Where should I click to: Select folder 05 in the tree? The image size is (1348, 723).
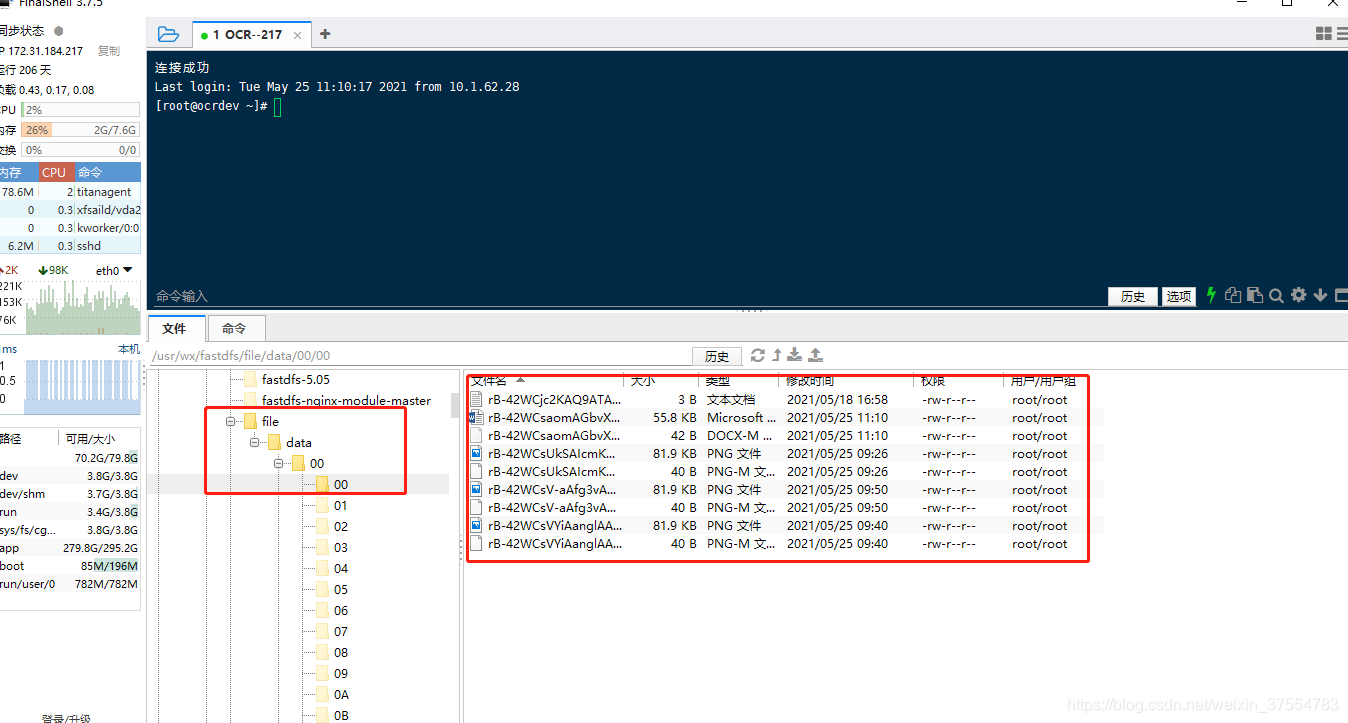341,589
